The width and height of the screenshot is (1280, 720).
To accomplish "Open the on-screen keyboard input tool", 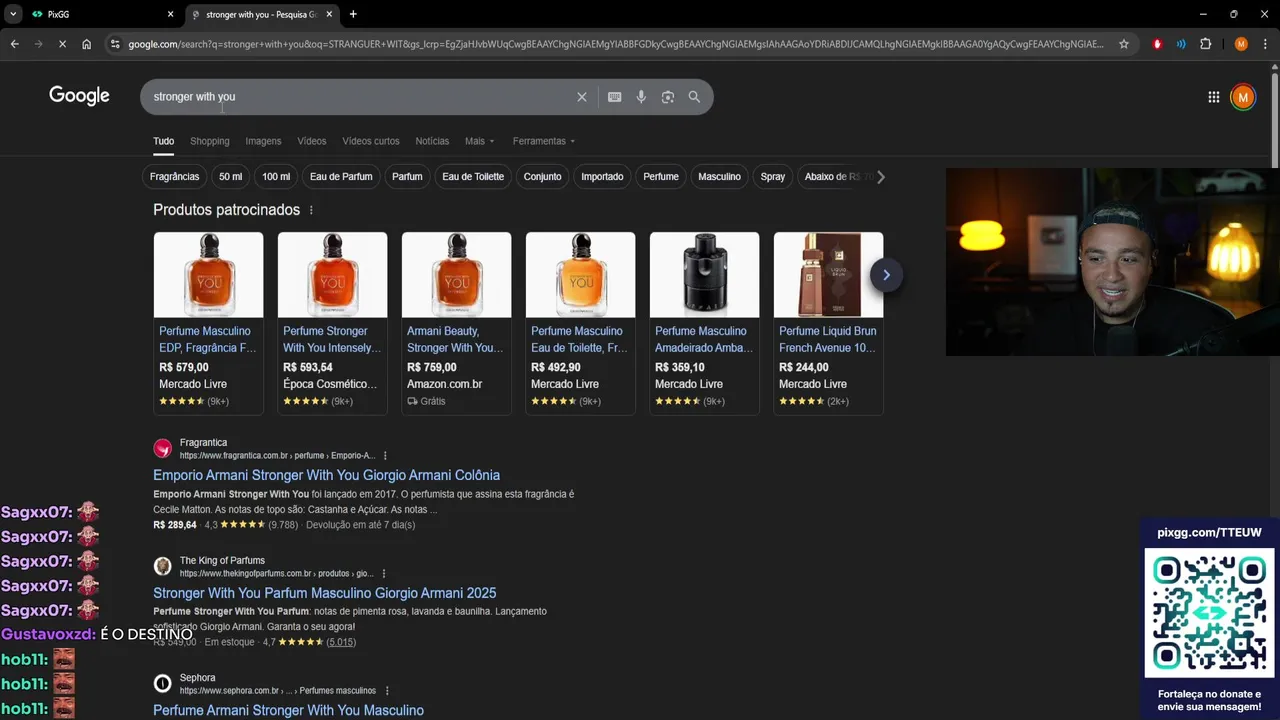I will coord(614,97).
